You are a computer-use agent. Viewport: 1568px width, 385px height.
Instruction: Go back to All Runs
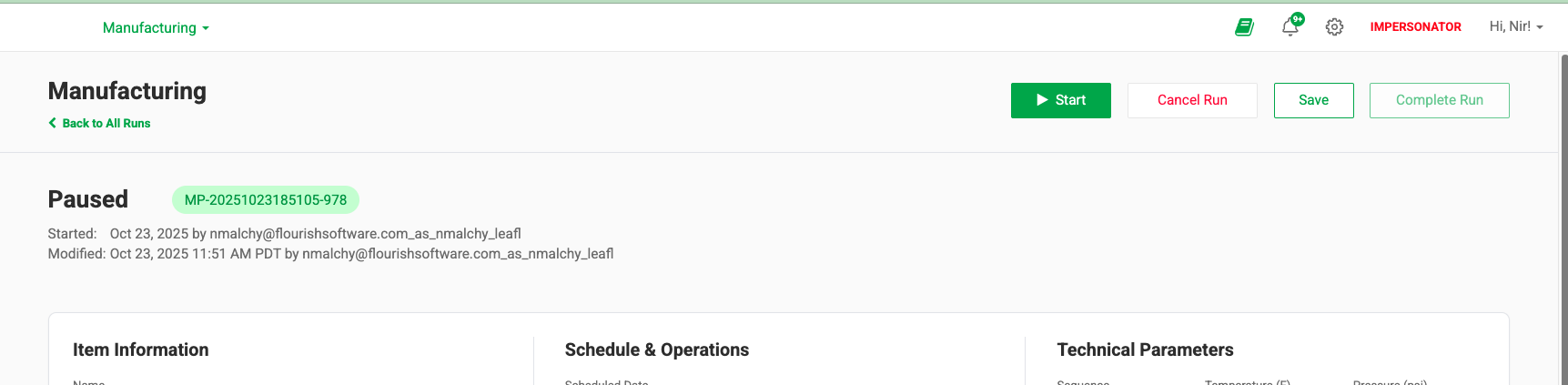pos(106,123)
